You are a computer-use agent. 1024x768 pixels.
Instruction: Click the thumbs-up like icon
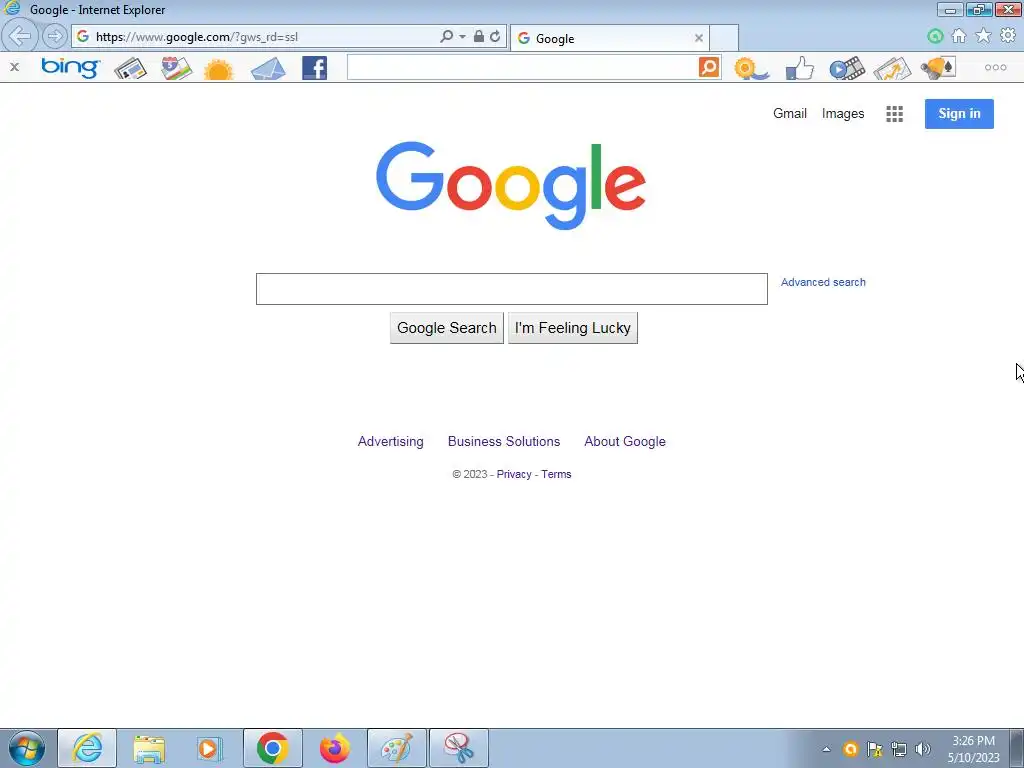pos(799,68)
